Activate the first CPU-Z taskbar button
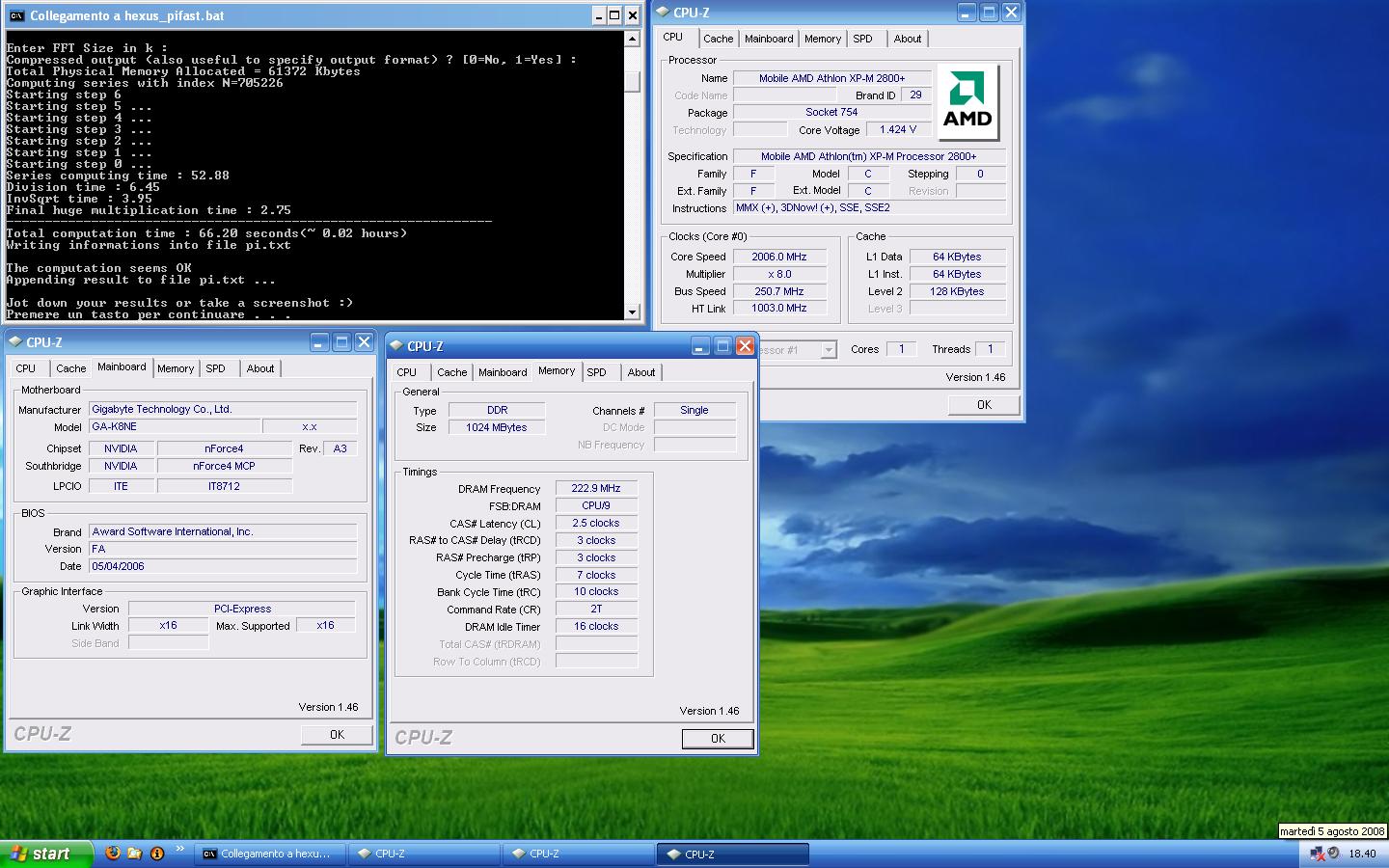 click(424, 854)
